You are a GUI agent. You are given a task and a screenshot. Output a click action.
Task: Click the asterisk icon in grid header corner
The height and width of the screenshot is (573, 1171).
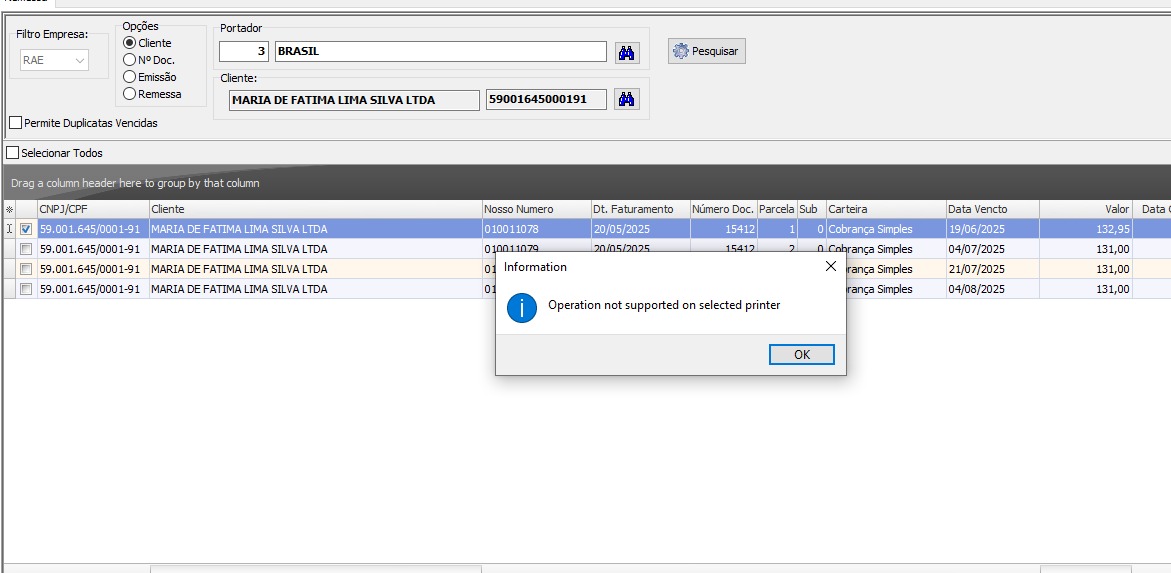[9, 209]
